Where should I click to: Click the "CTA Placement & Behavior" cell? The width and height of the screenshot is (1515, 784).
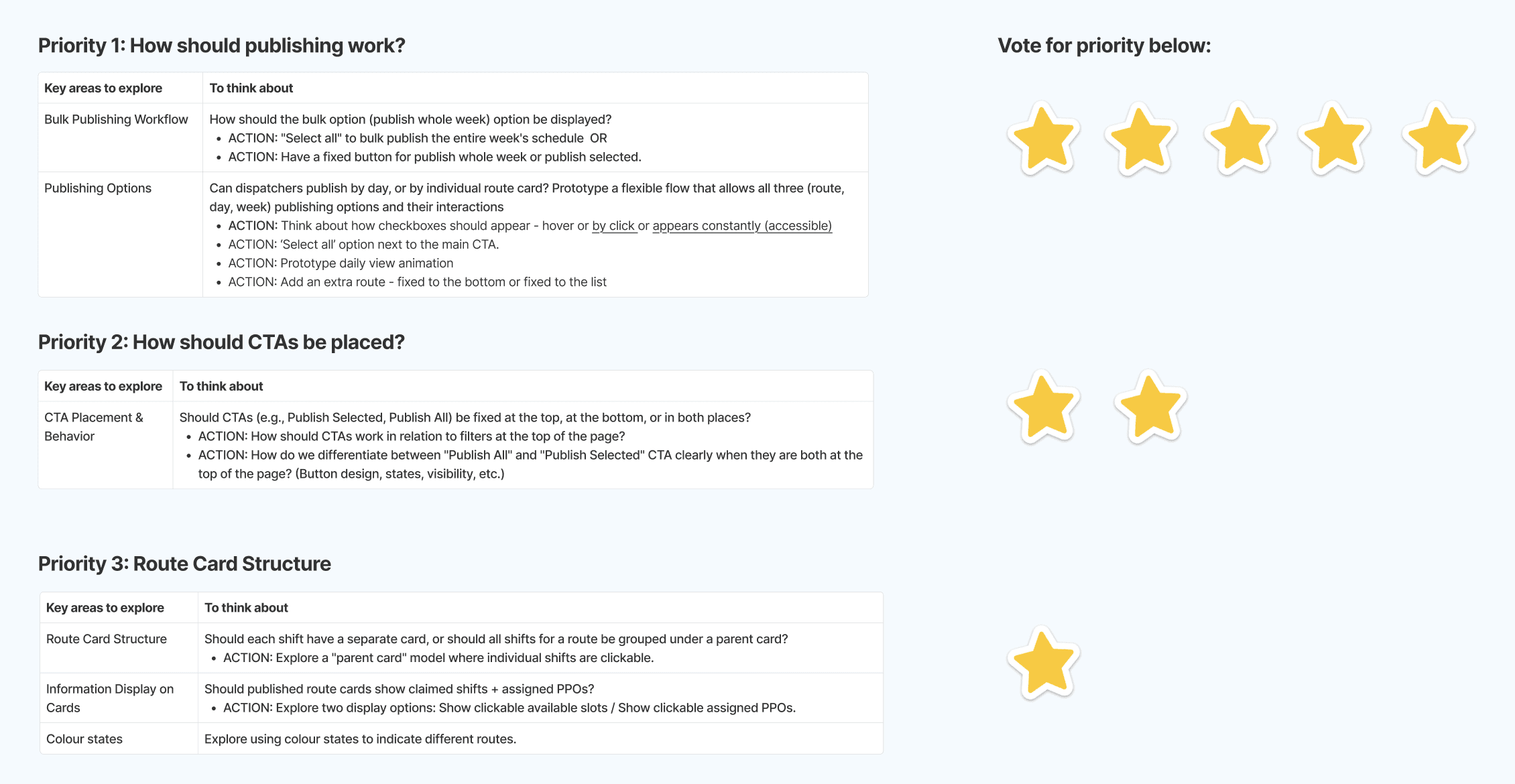tap(106, 445)
